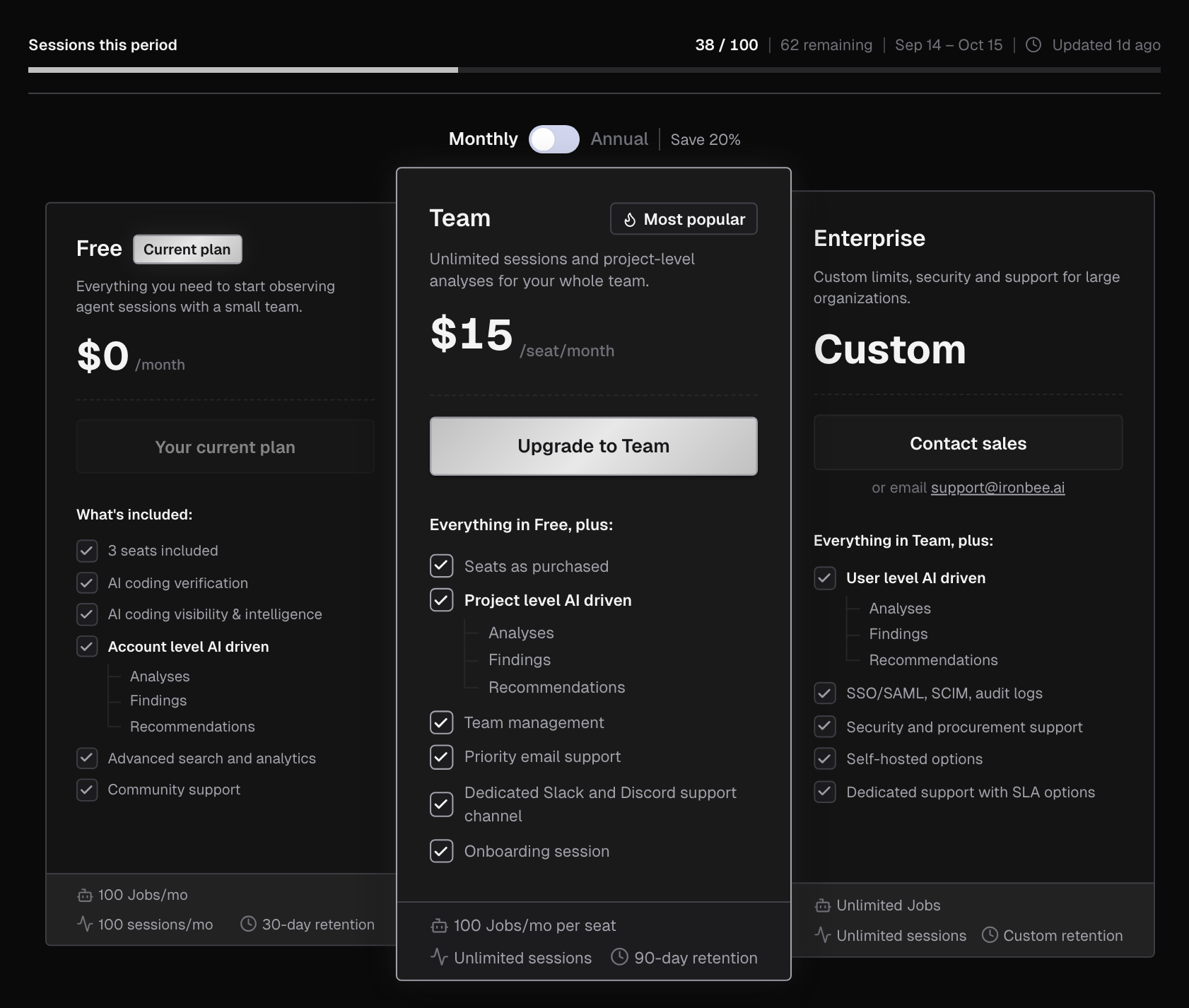Click the pulse icon beside 100 sessions/mo
The width and height of the screenshot is (1189, 1008).
(x=85, y=924)
